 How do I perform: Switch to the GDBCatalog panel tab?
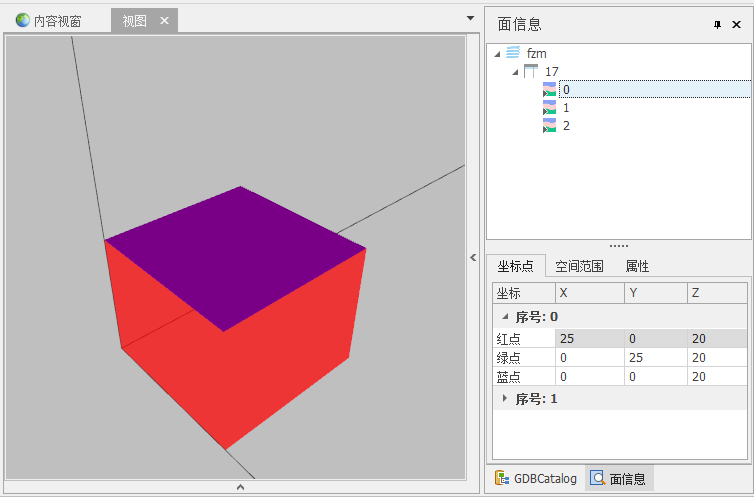[535, 478]
